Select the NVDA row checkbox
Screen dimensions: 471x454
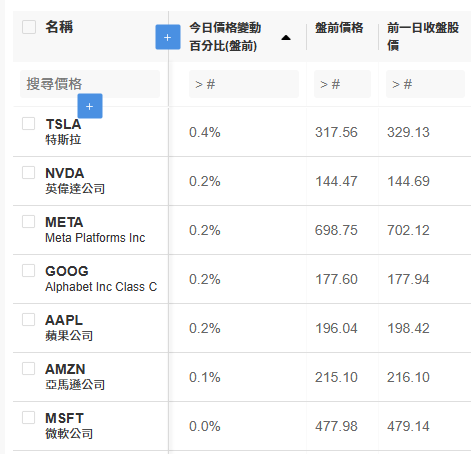tap(28, 172)
